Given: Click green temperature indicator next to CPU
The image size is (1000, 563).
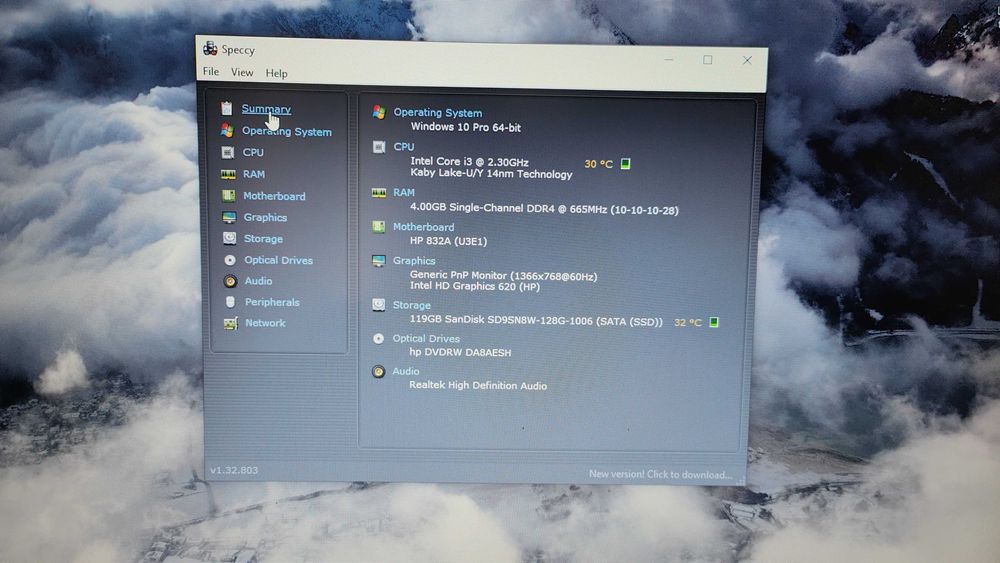Looking at the screenshot, I should tap(626, 164).
